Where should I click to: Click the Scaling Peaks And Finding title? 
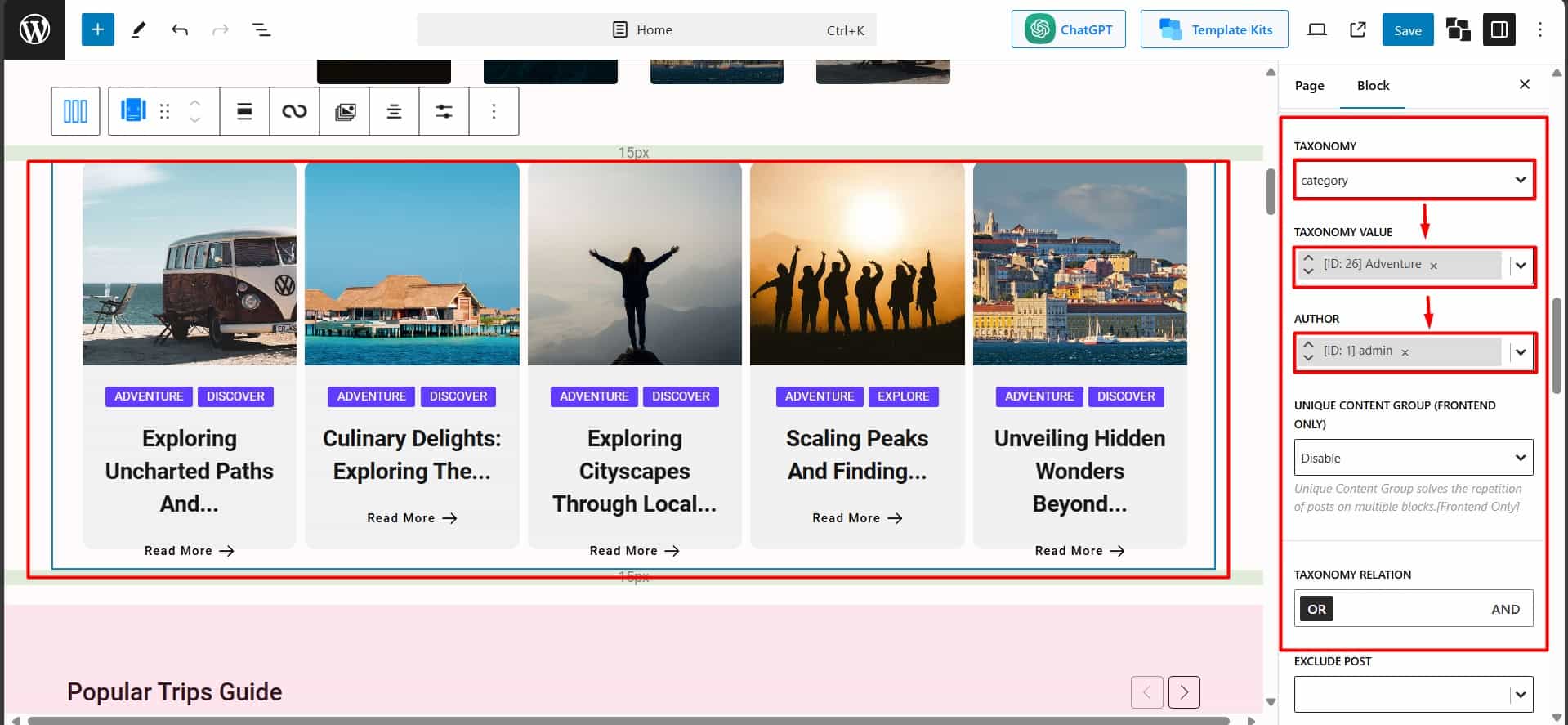click(x=857, y=454)
